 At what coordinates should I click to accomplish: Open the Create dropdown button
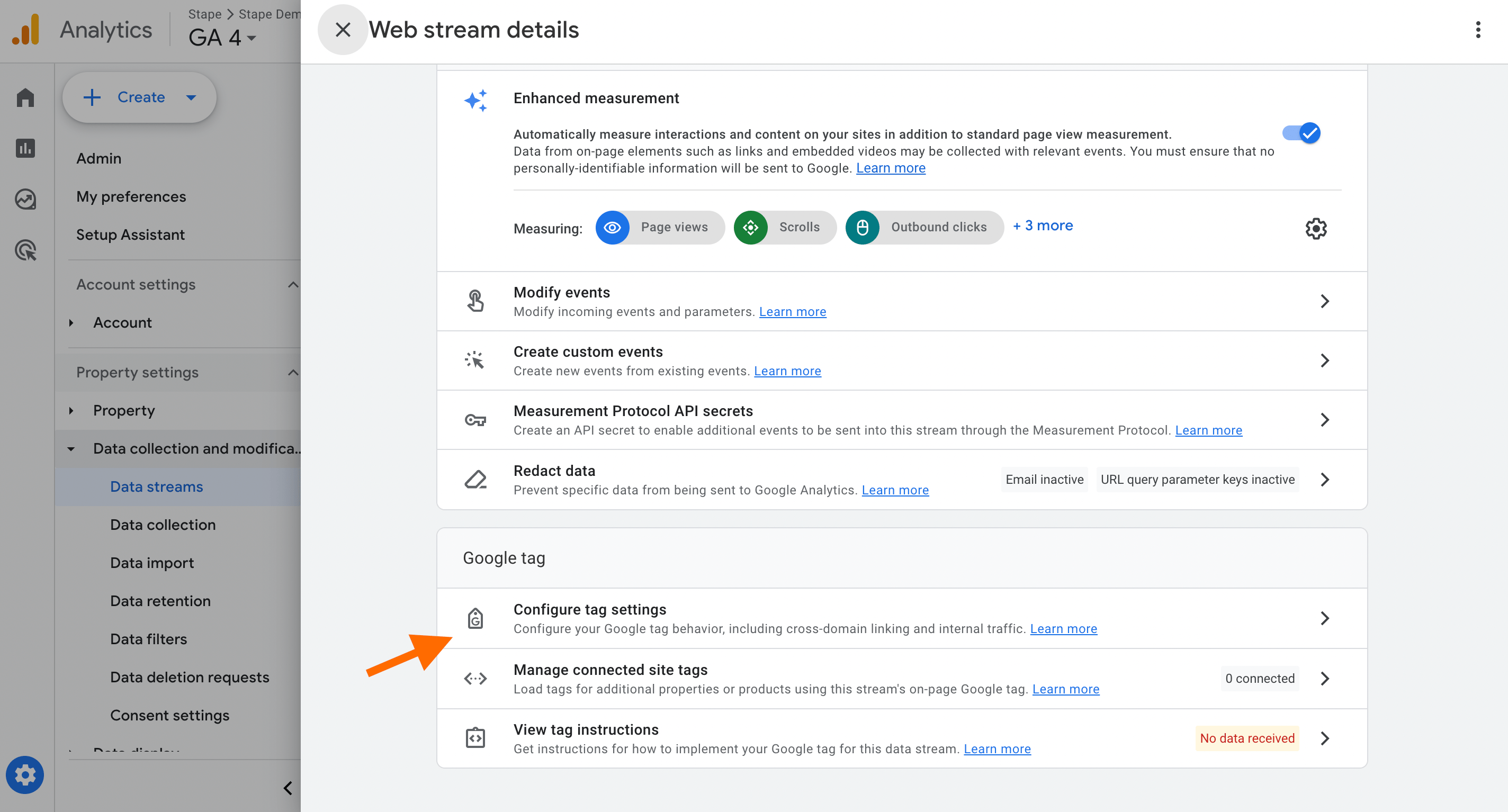(x=139, y=97)
